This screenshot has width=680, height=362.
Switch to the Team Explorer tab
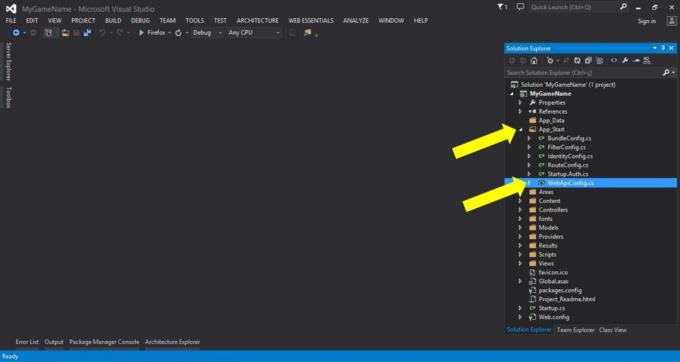coord(575,330)
